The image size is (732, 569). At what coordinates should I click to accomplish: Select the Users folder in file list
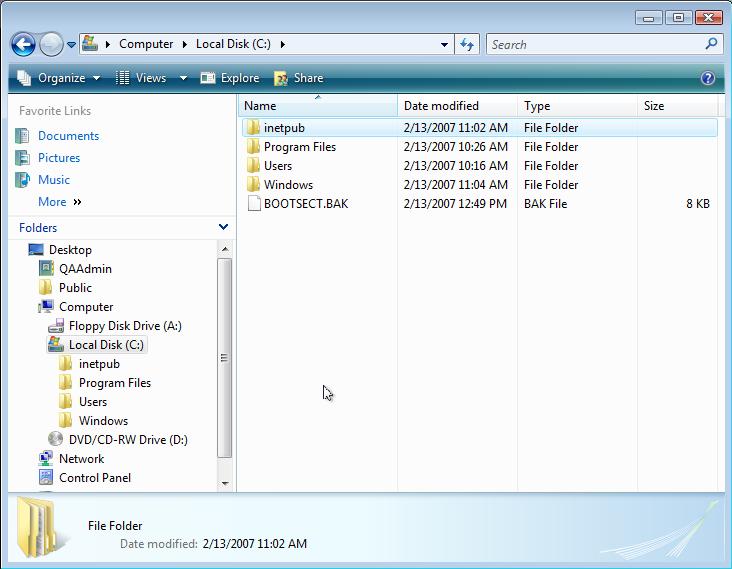(x=479, y=166)
